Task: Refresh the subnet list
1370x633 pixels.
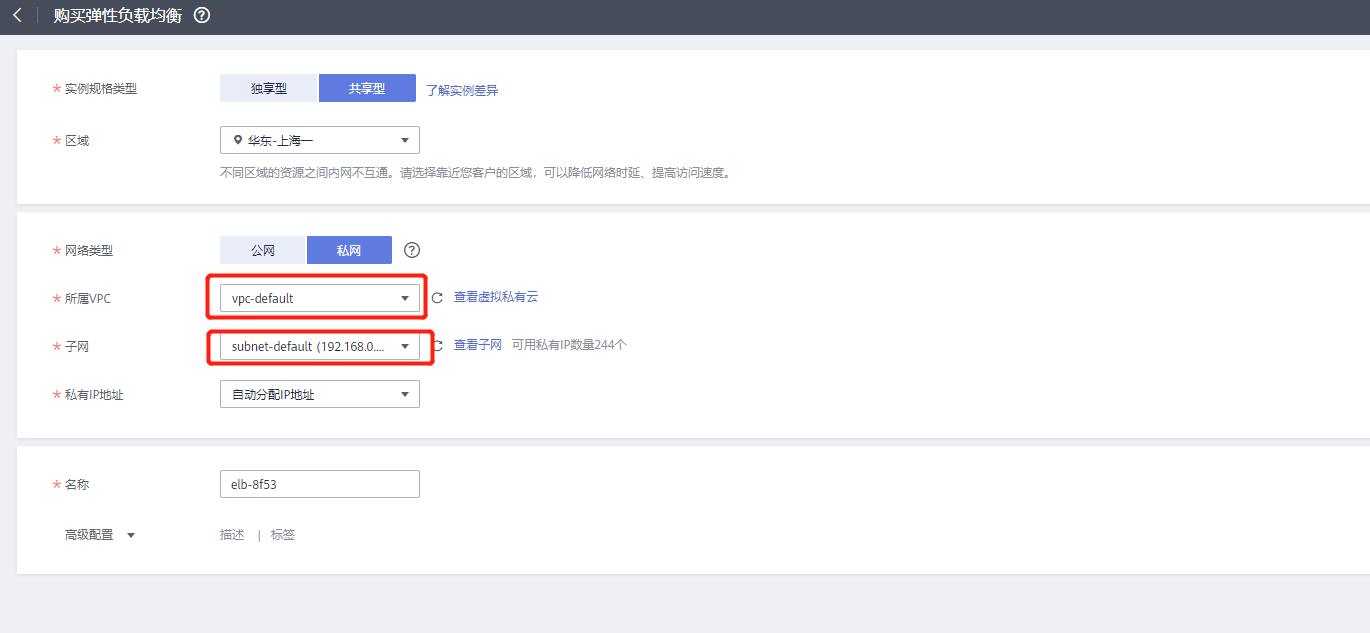Action: point(438,346)
